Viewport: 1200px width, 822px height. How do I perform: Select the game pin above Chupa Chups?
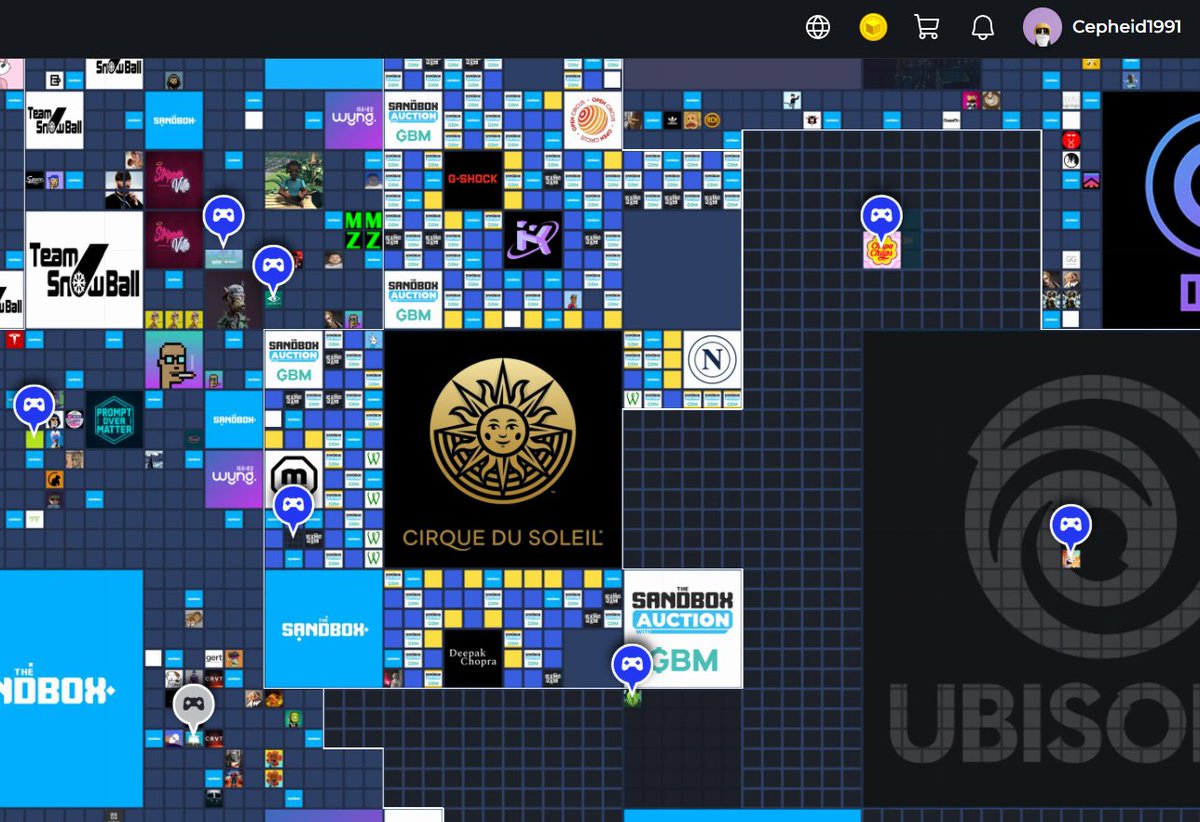pyautogui.click(x=881, y=216)
